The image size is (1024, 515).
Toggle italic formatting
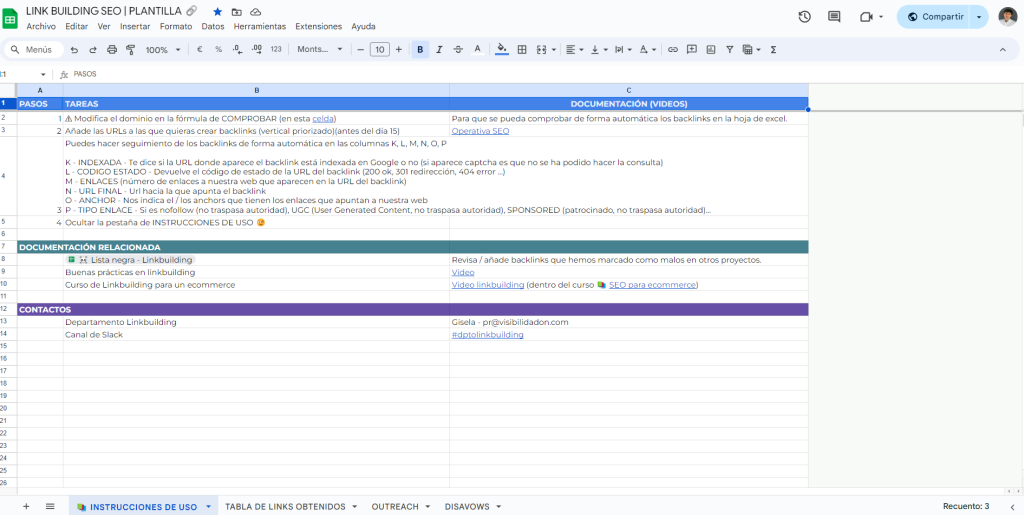(x=439, y=49)
